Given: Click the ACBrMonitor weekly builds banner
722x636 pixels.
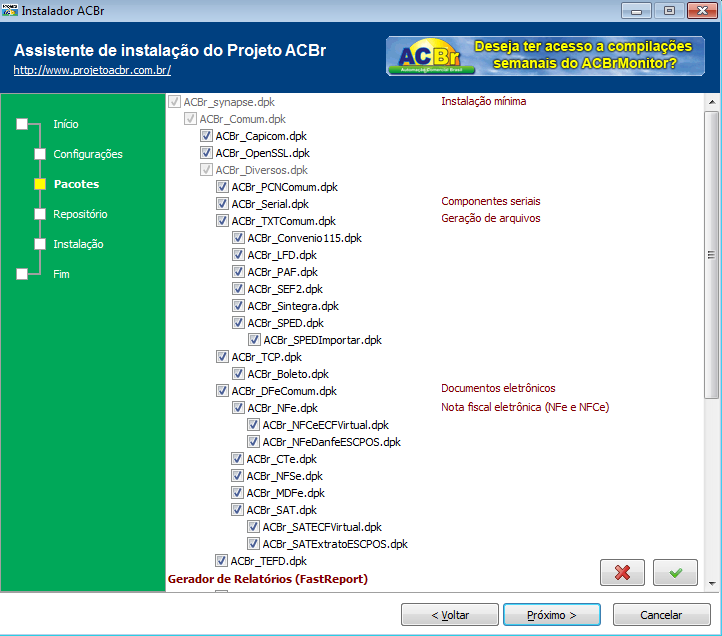Looking at the screenshot, I should click(545, 56).
